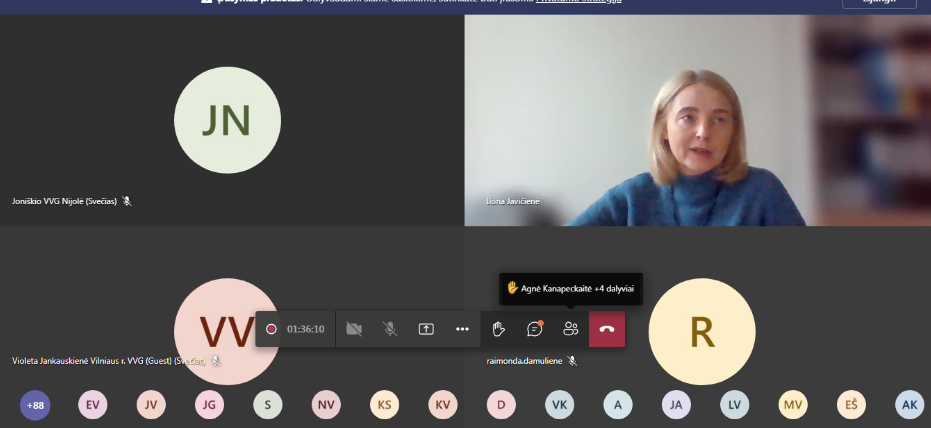Select the JV avatar in participant strip
Image resolution: width=931 pixels, height=428 pixels.
coord(151,405)
